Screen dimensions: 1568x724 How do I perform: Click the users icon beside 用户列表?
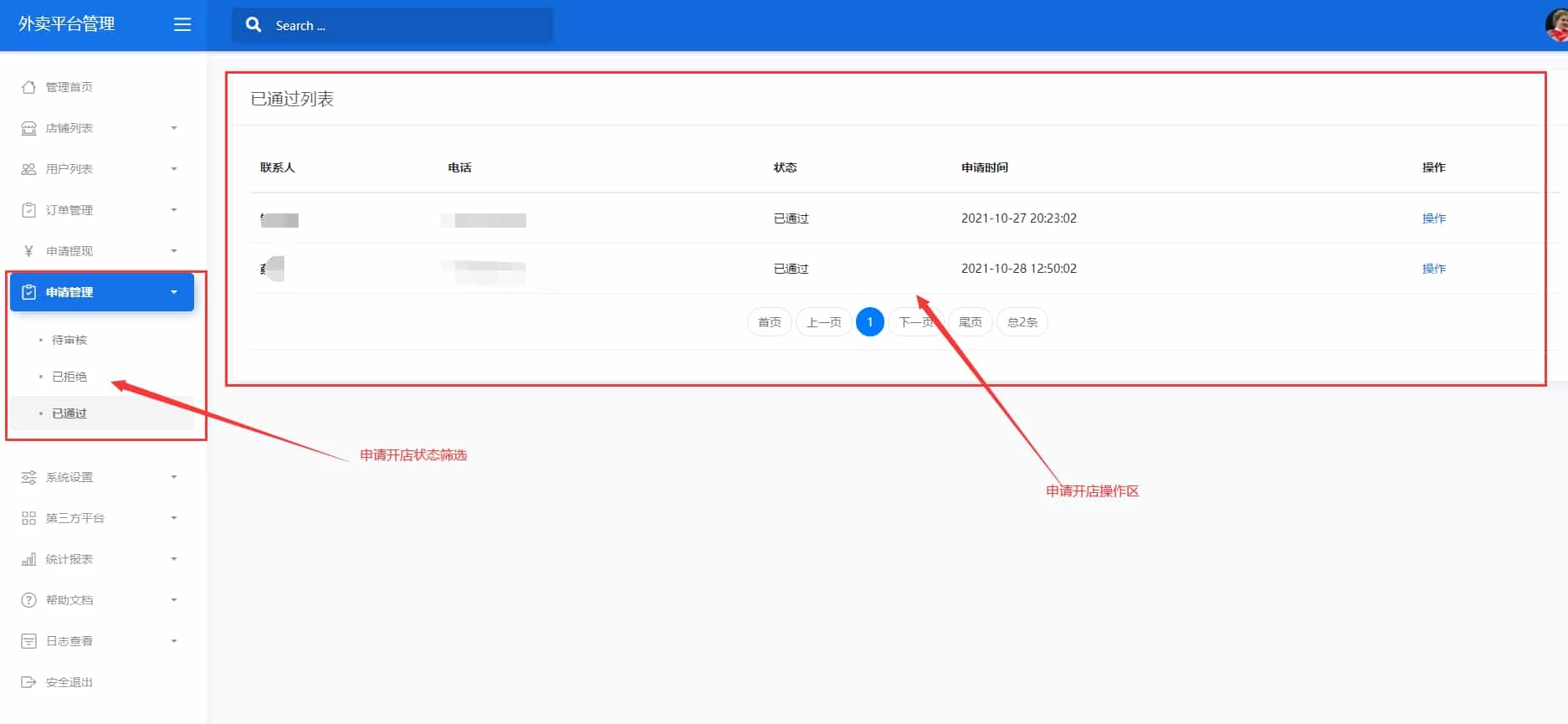[x=28, y=169]
